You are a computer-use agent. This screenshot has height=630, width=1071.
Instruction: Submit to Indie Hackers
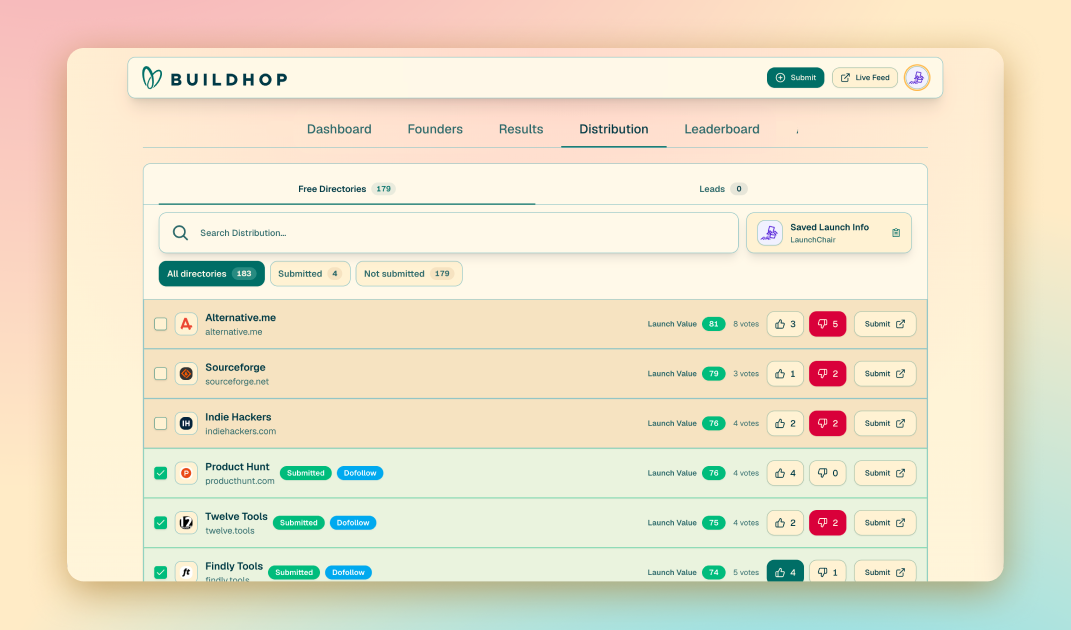tap(885, 424)
